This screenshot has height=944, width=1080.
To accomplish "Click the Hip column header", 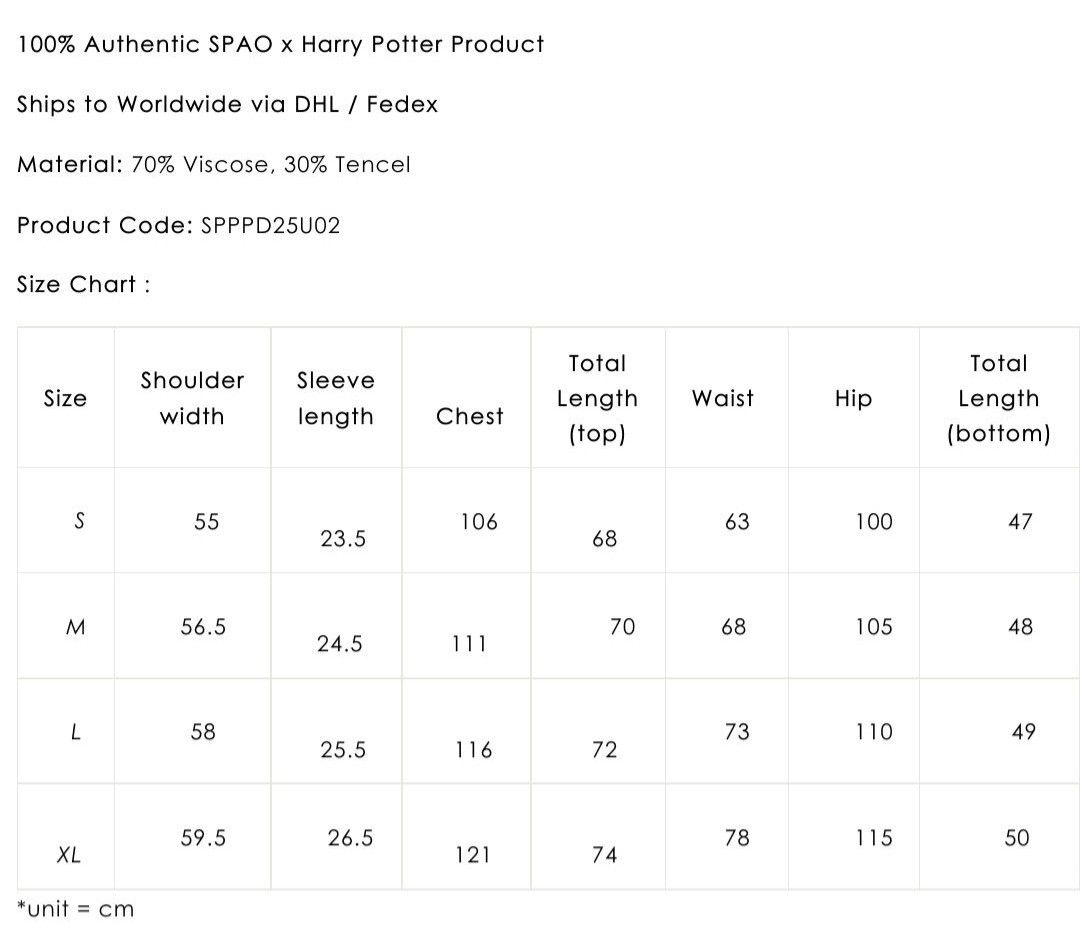I will coord(853,399).
